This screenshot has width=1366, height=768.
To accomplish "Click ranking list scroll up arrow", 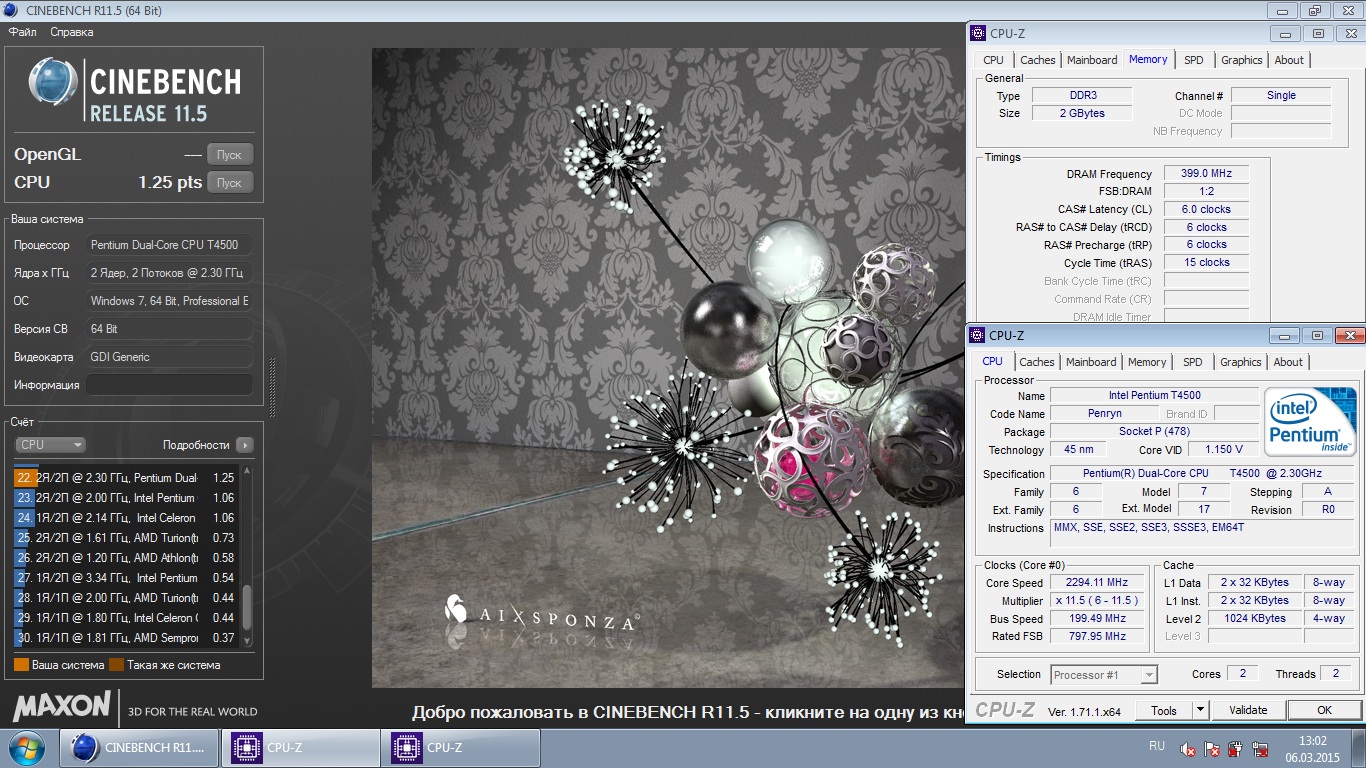I will pos(247,471).
